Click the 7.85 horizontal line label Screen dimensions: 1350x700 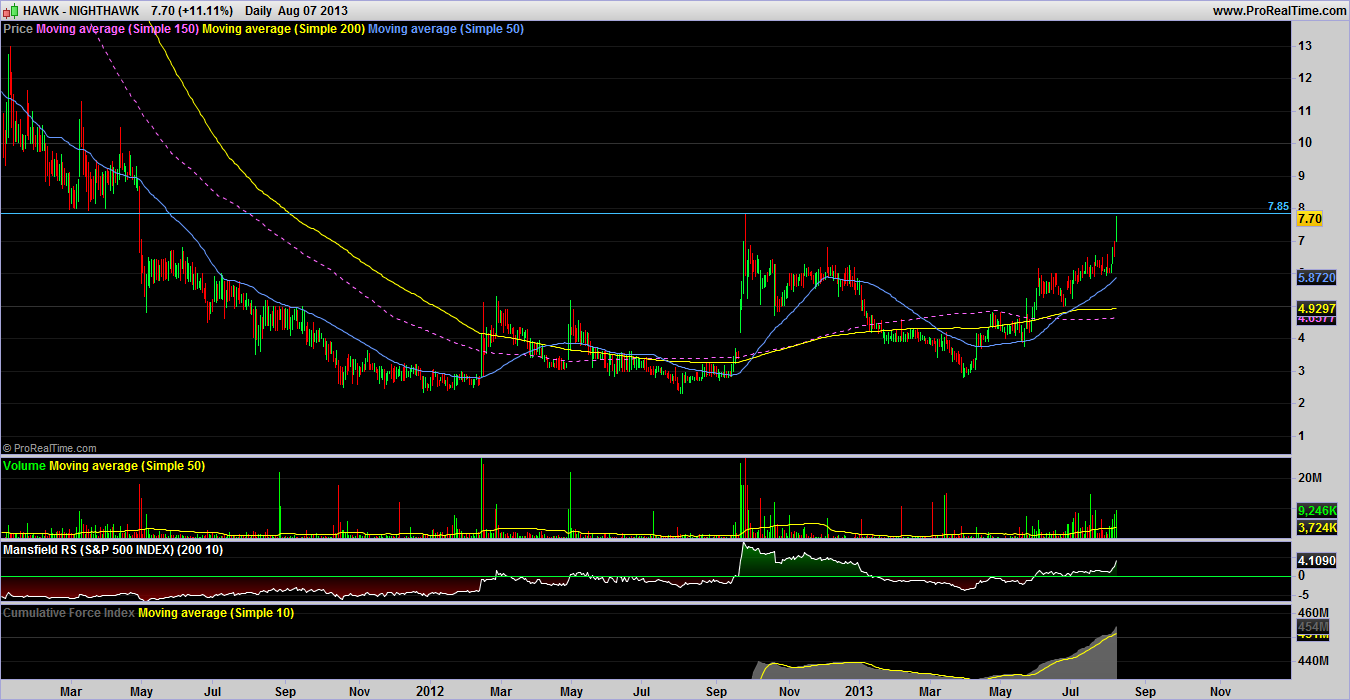tap(1277, 206)
